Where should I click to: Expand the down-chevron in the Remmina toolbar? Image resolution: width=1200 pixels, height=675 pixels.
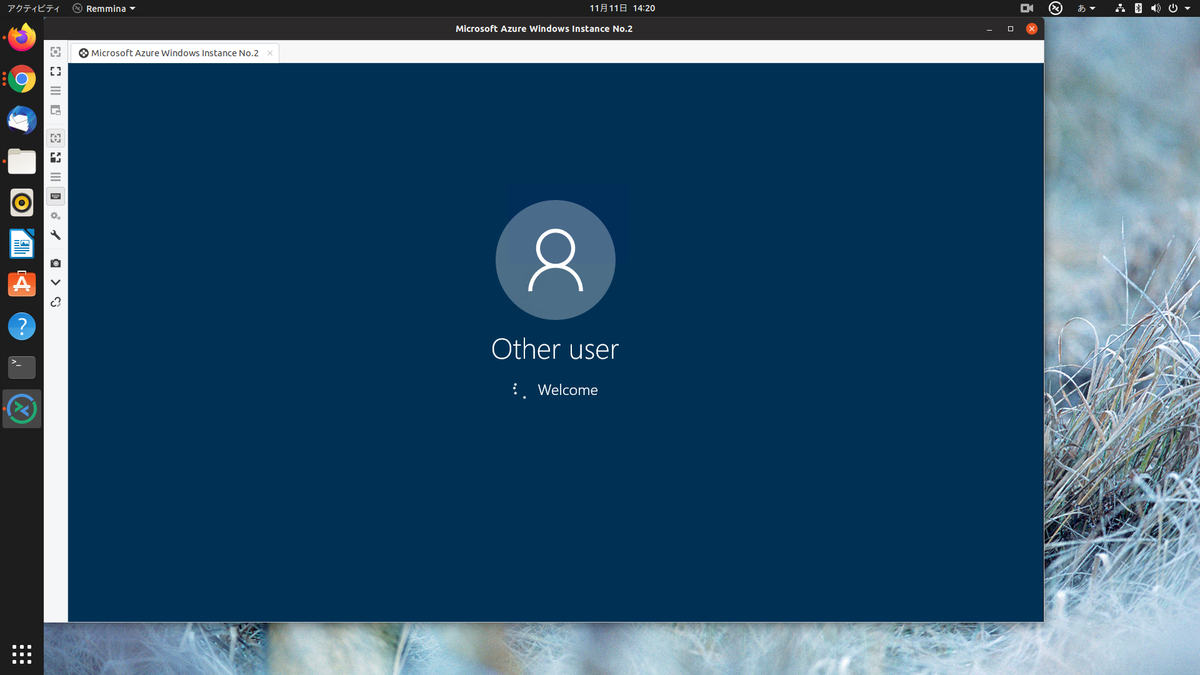55,281
